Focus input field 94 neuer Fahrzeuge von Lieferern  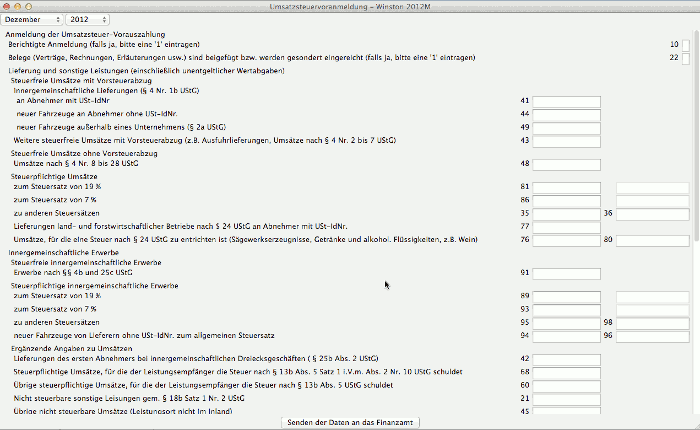click(x=567, y=336)
